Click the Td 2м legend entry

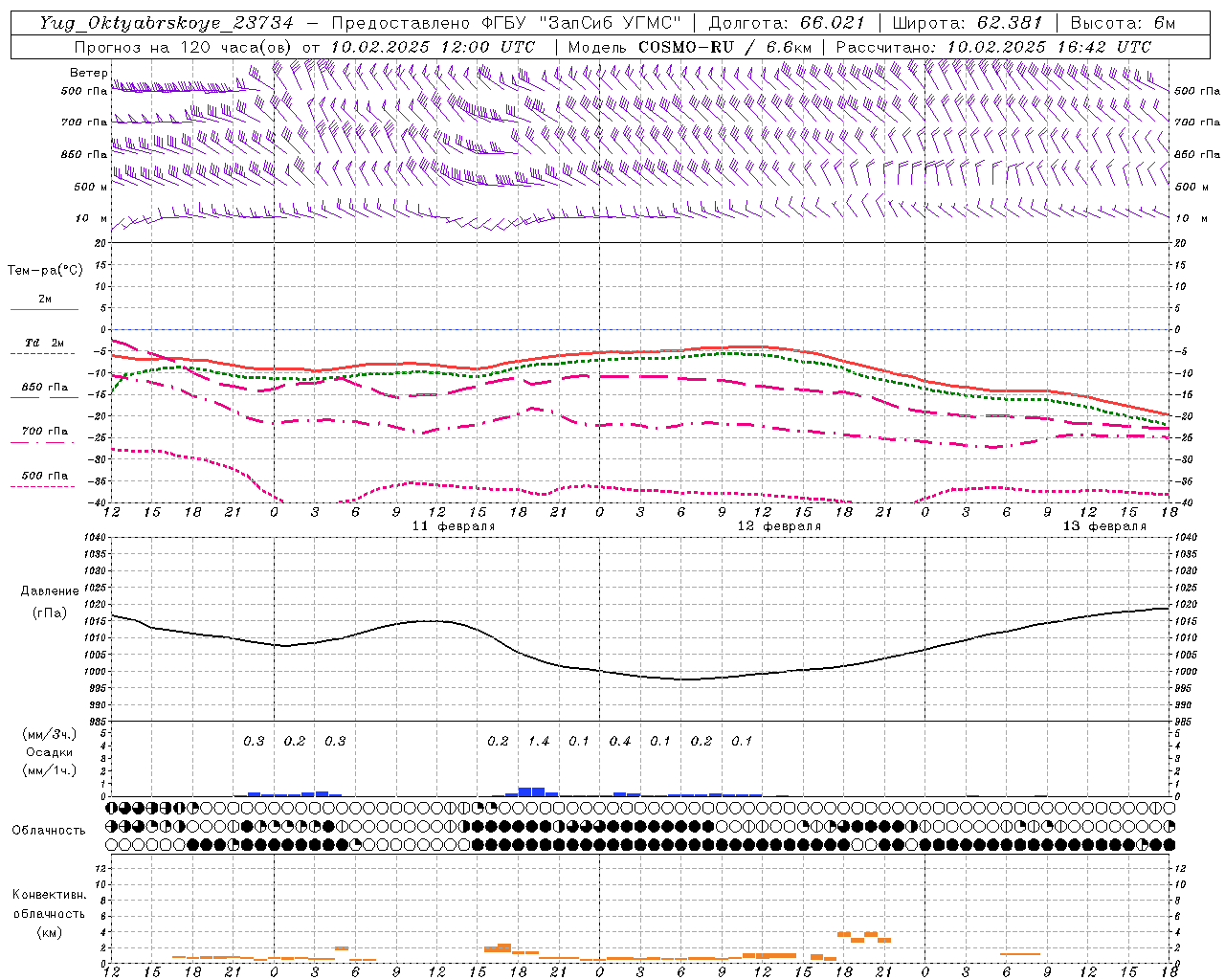coord(44,347)
